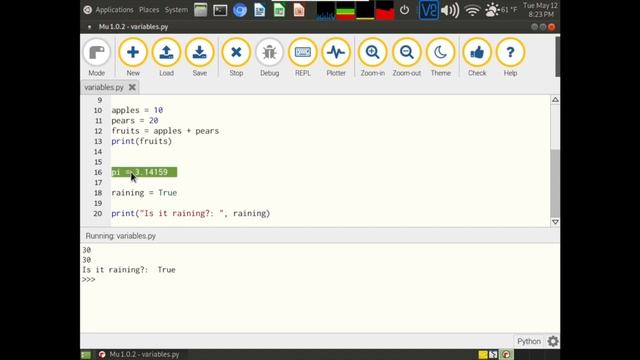The height and width of the screenshot is (360, 640).
Task: Click line 10 'apples = 10'
Action: pyautogui.click(x=137, y=110)
